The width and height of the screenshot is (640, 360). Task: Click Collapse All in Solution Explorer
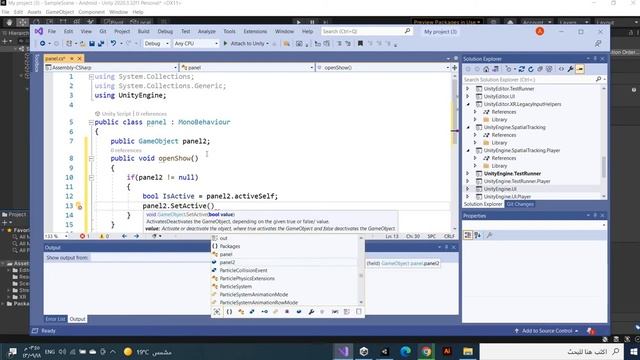(x=540, y=69)
